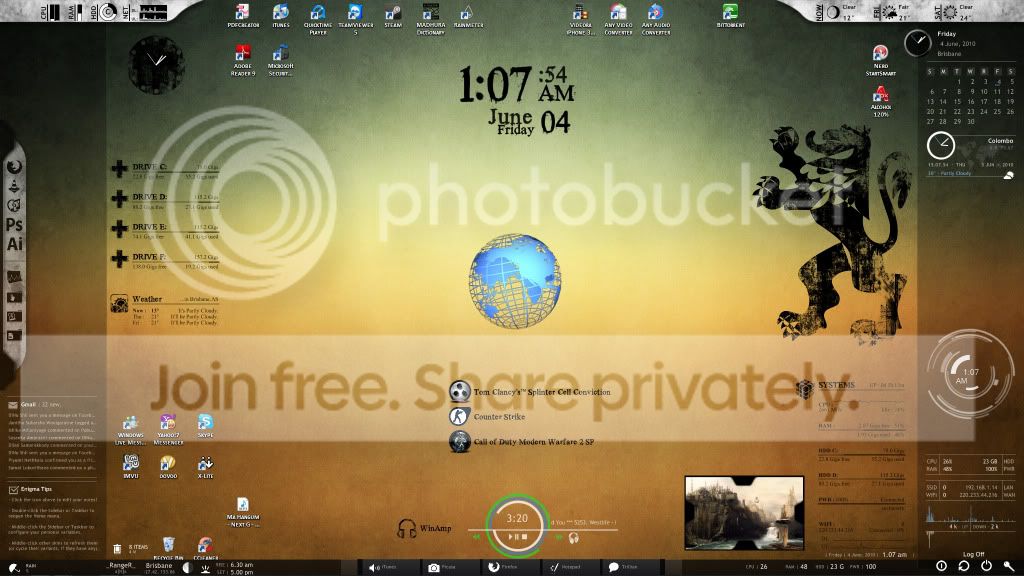Click the headphones icon by the track title

click(x=573, y=537)
